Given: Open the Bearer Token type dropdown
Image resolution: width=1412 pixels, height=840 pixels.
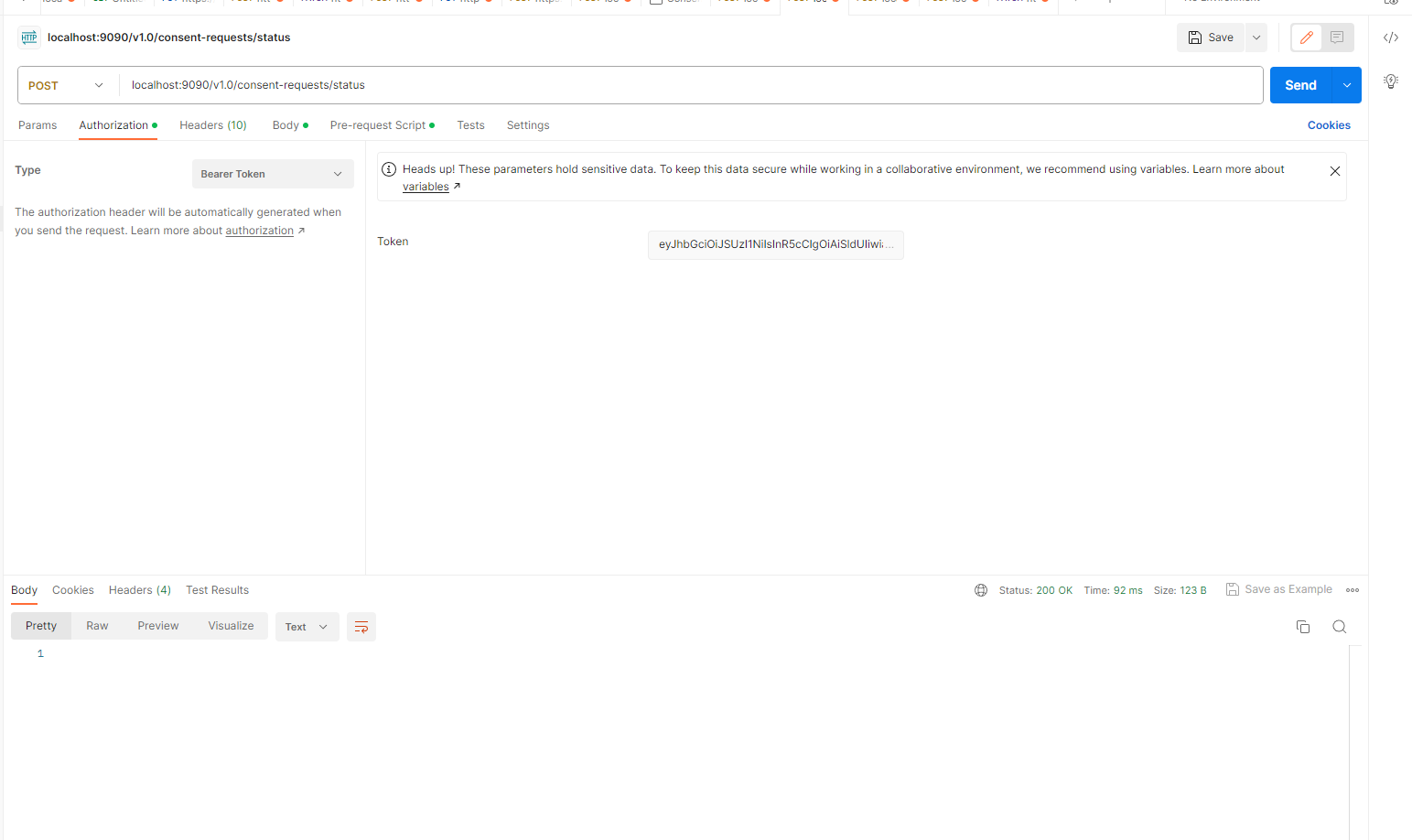Looking at the screenshot, I should point(273,174).
